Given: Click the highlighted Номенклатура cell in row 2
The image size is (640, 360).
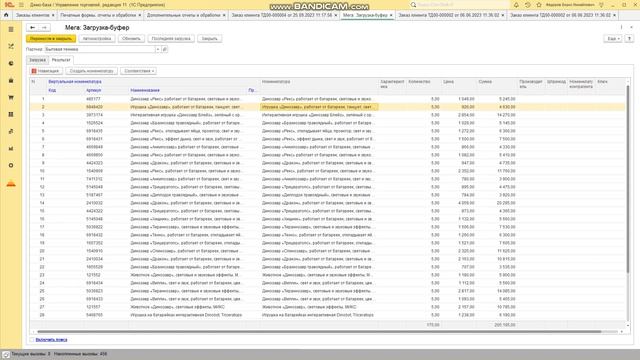Looking at the screenshot, I should coord(319,107).
